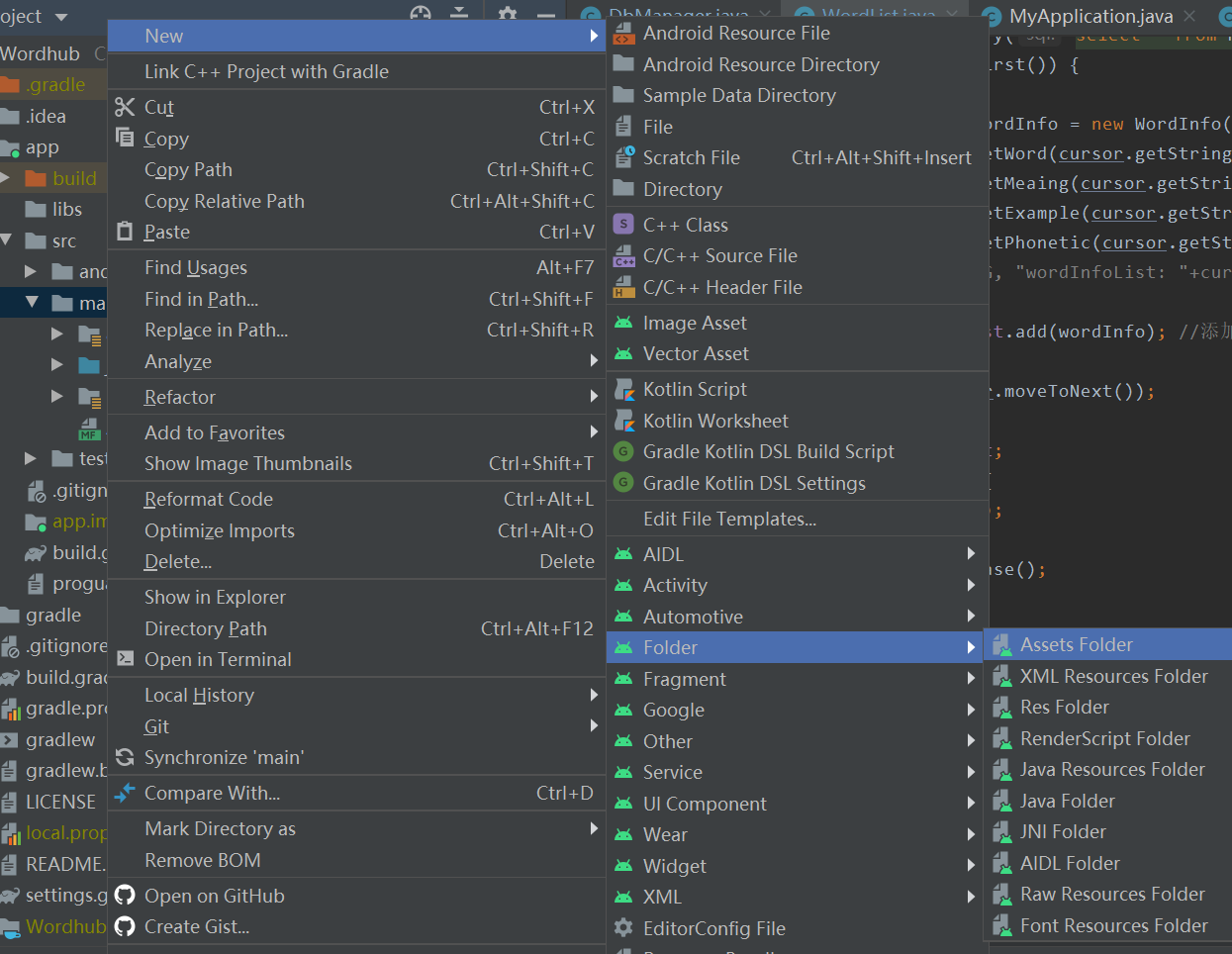Close the MyApplication.java tab

pyautogui.click(x=1189, y=16)
